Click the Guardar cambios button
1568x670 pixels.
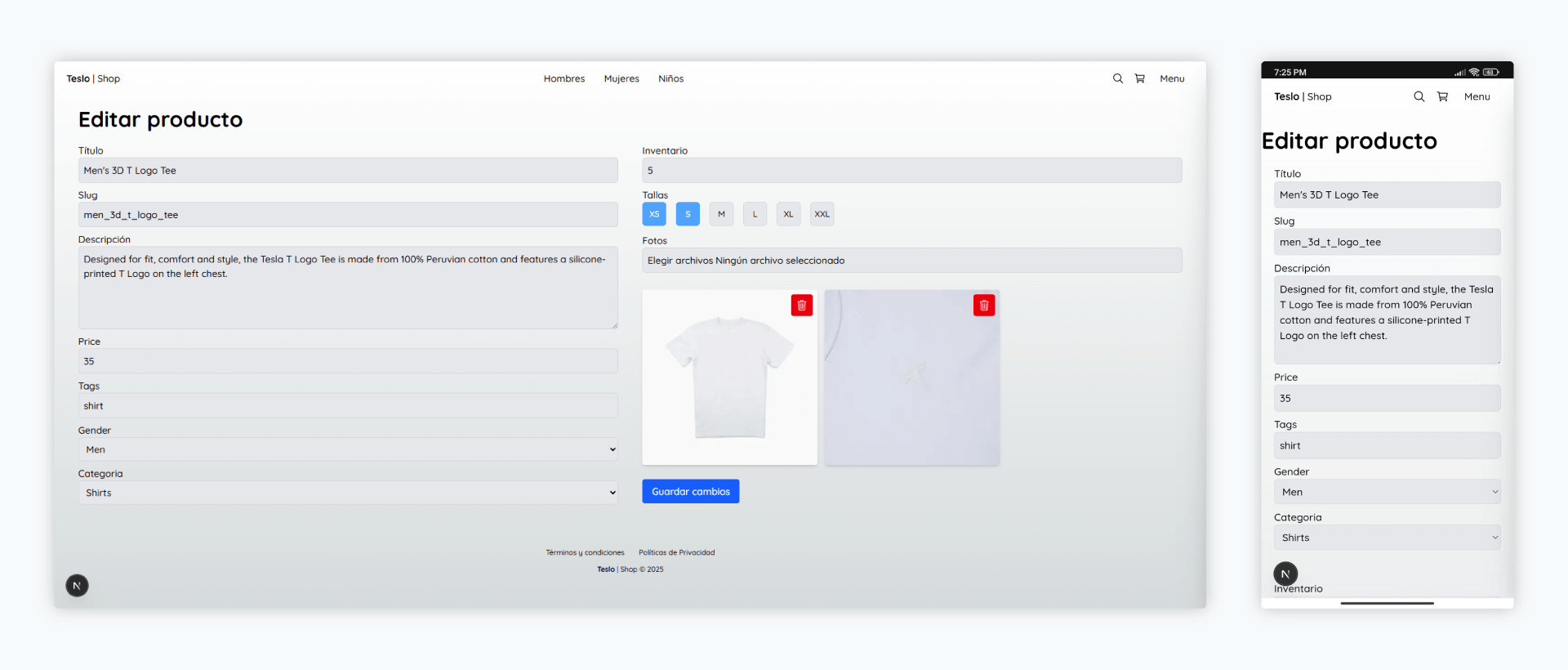pos(690,491)
